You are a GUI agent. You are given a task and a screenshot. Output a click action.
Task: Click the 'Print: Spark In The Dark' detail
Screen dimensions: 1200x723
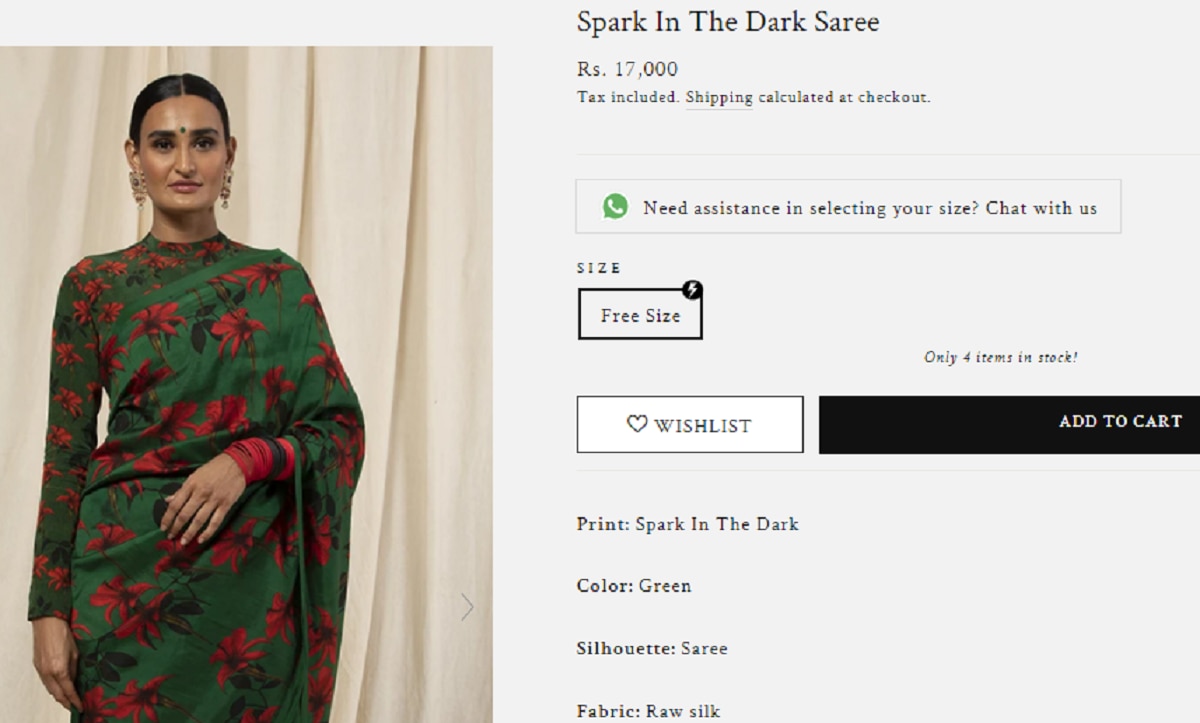687,524
